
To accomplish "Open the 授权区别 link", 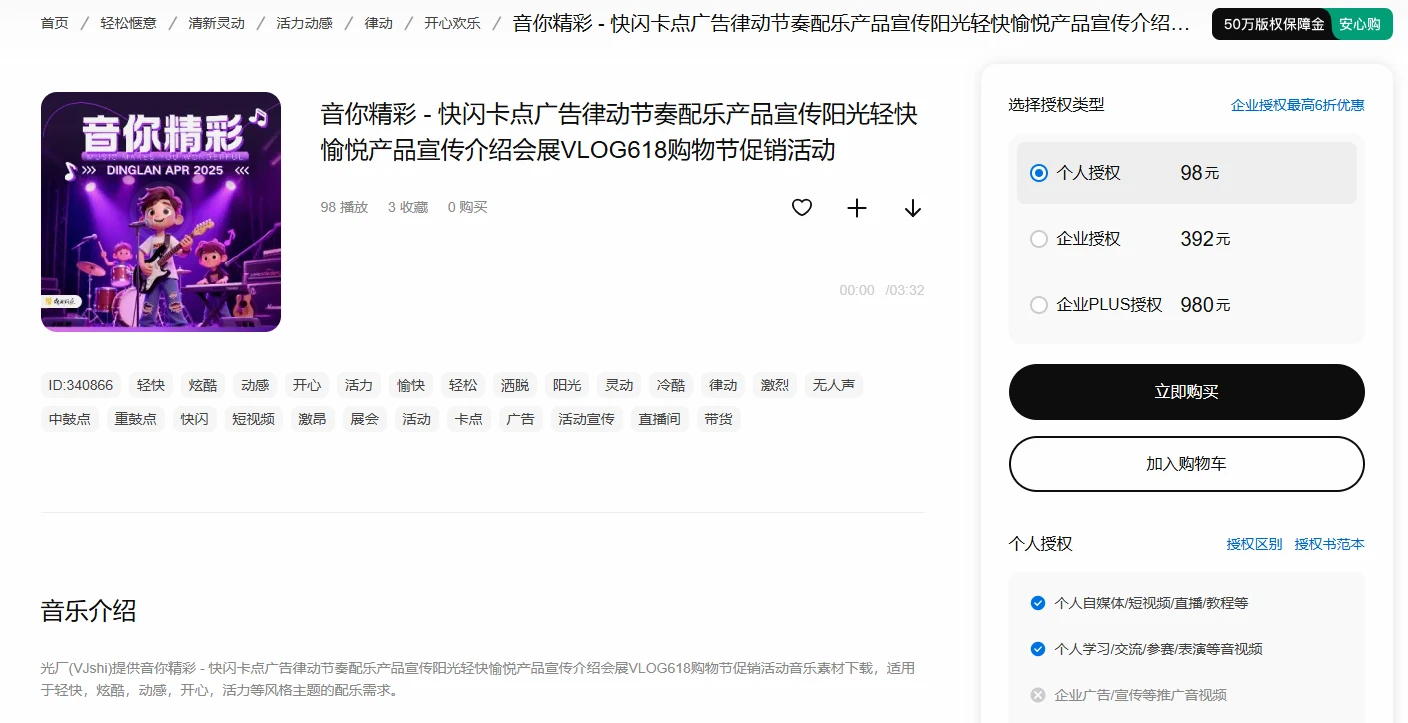I will coord(1254,544).
